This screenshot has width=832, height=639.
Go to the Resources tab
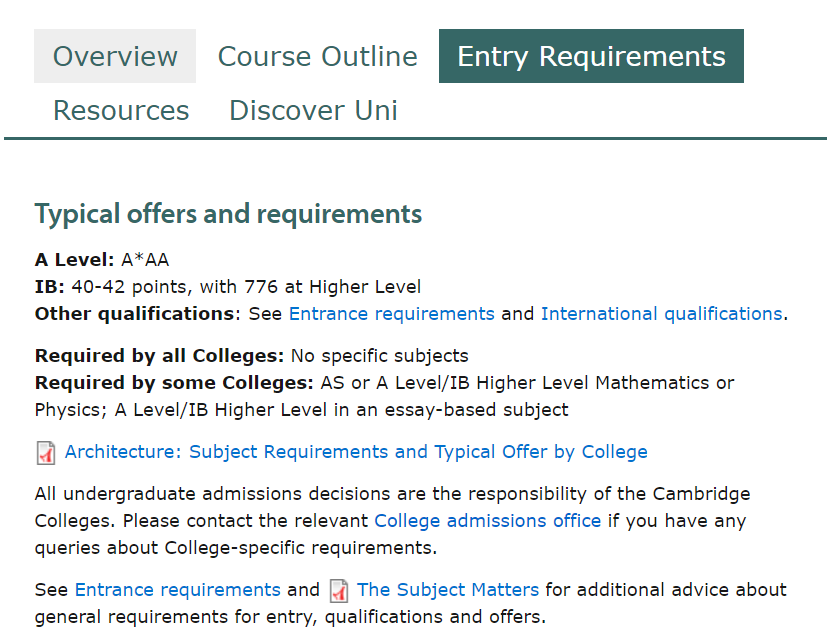[121, 110]
